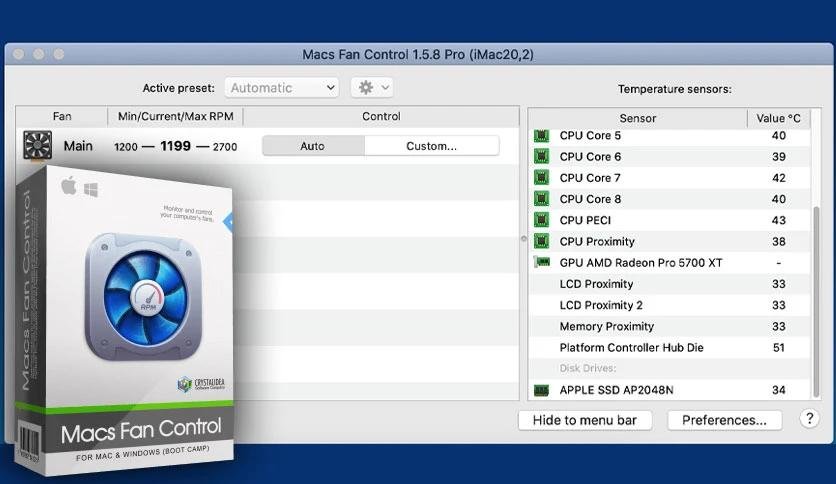Open the help question mark button
The image size is (836, 484).
(809, 418)
